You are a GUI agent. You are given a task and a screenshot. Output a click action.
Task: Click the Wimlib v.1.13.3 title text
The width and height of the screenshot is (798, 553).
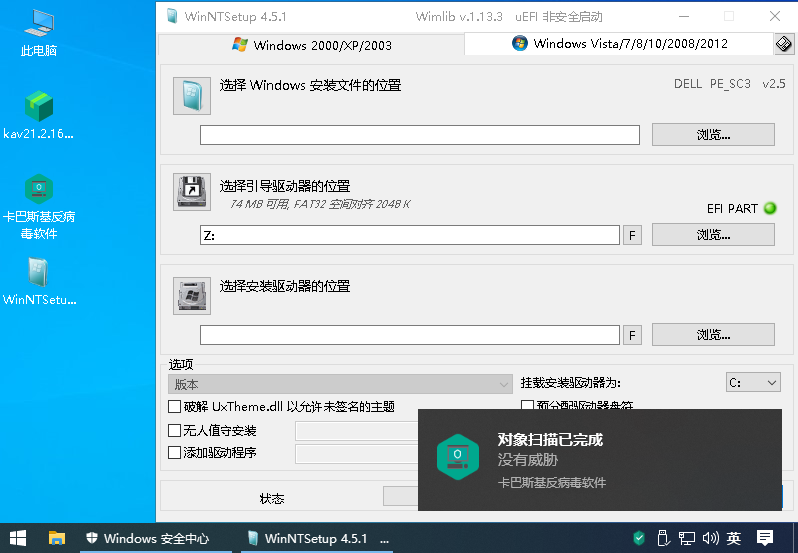pos(459,16)
